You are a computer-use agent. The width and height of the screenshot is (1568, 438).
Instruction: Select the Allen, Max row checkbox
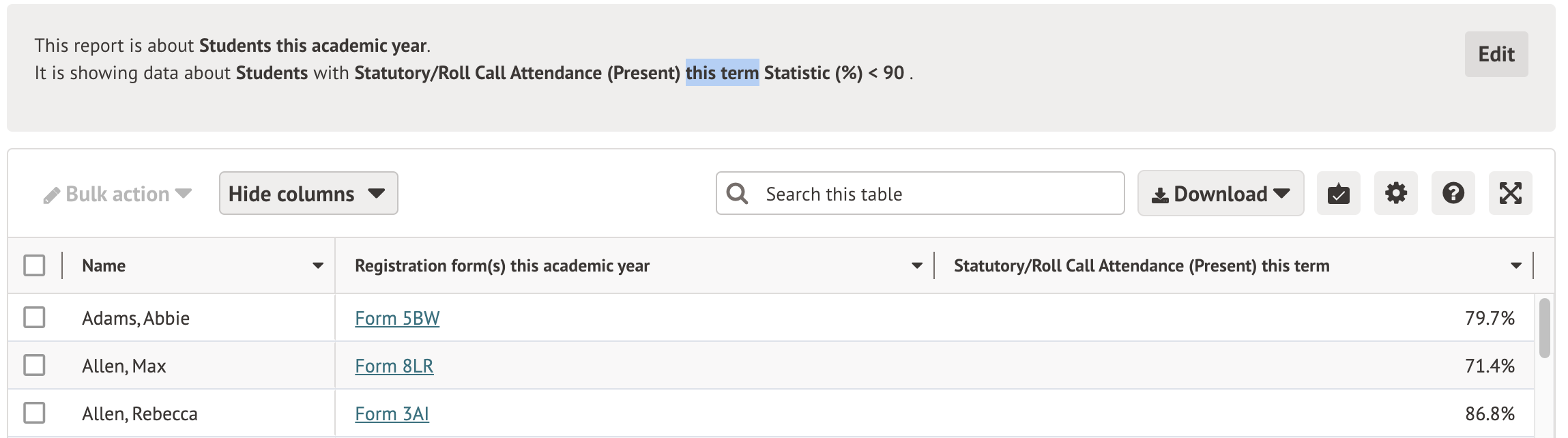34,365
